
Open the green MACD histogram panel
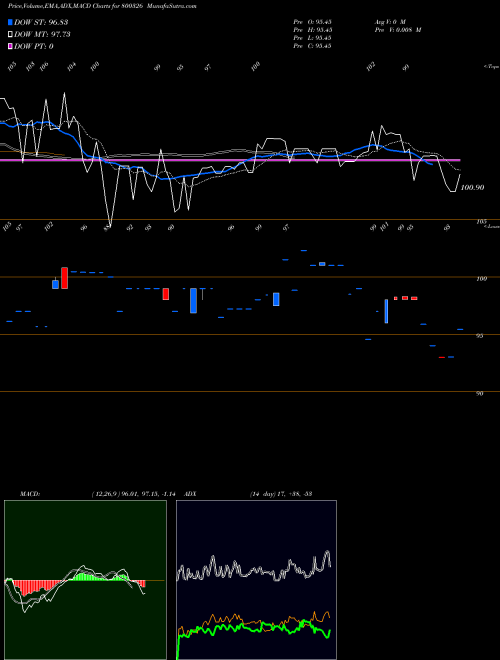pyautogui.click(x=85, y=580)
